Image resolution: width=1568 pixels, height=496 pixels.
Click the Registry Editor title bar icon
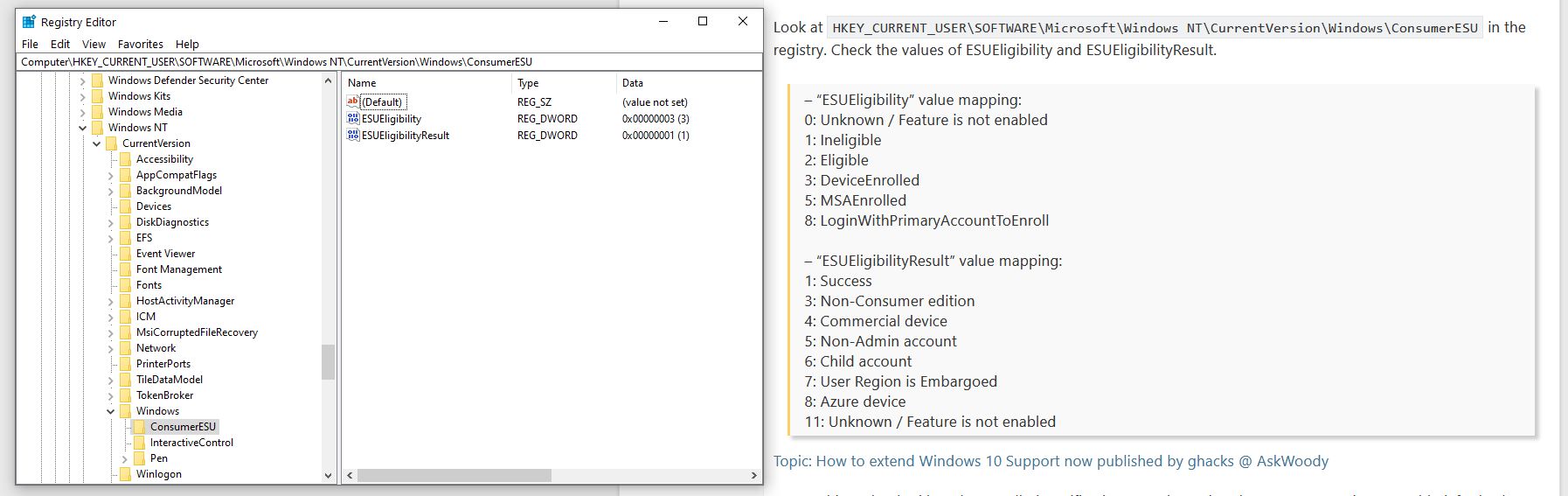(29, 22)
